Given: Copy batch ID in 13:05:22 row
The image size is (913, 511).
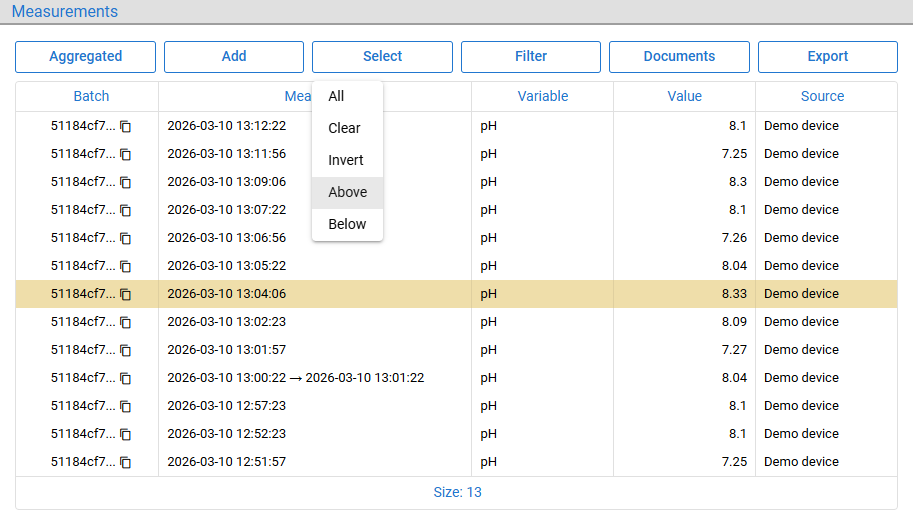Looking at the screenshot, I should 125,266.
